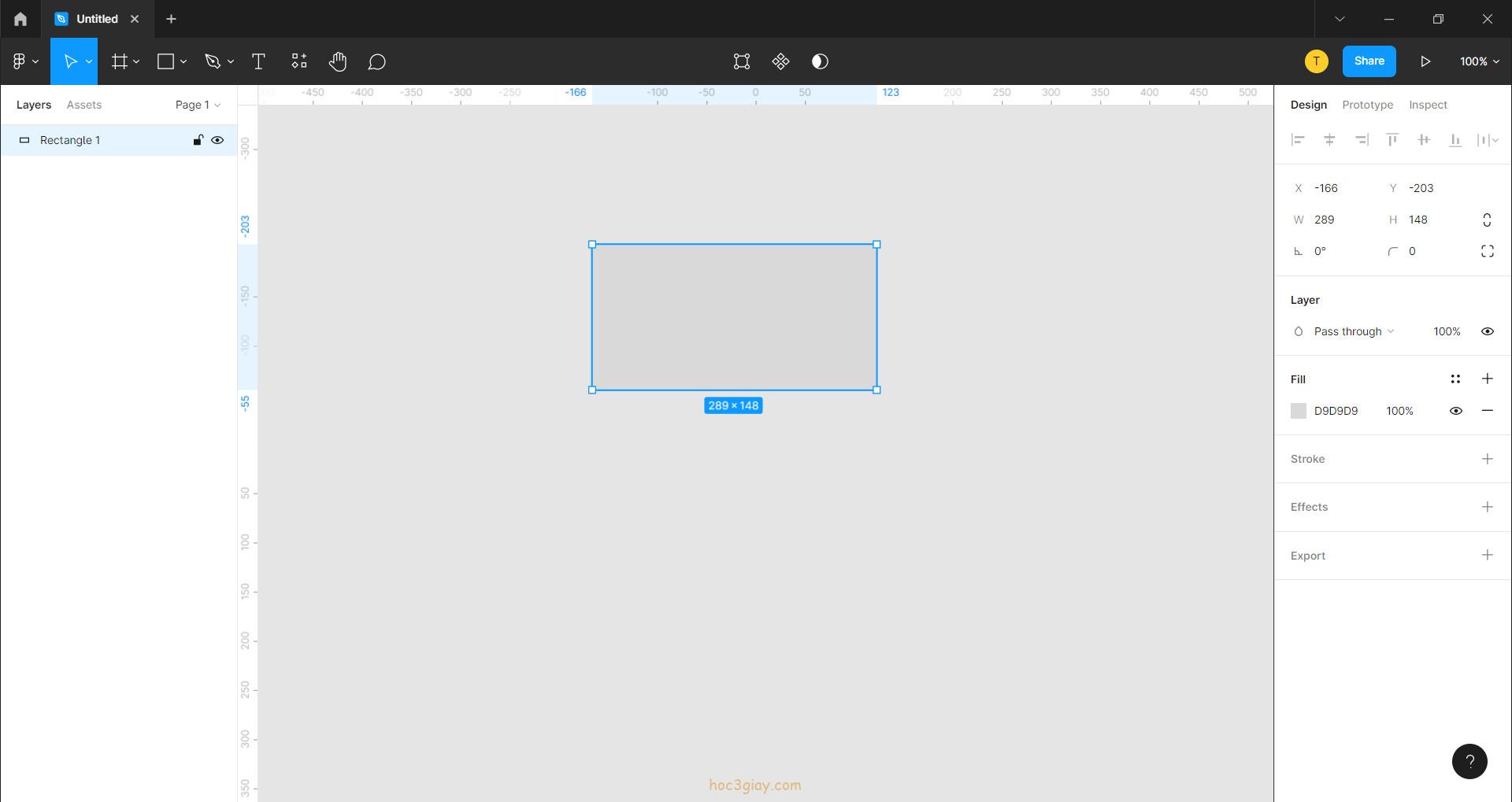Hide the D9D9D9 fill using eye icon
Screen dimensions: 1512x802
[x=1455, y=411]
